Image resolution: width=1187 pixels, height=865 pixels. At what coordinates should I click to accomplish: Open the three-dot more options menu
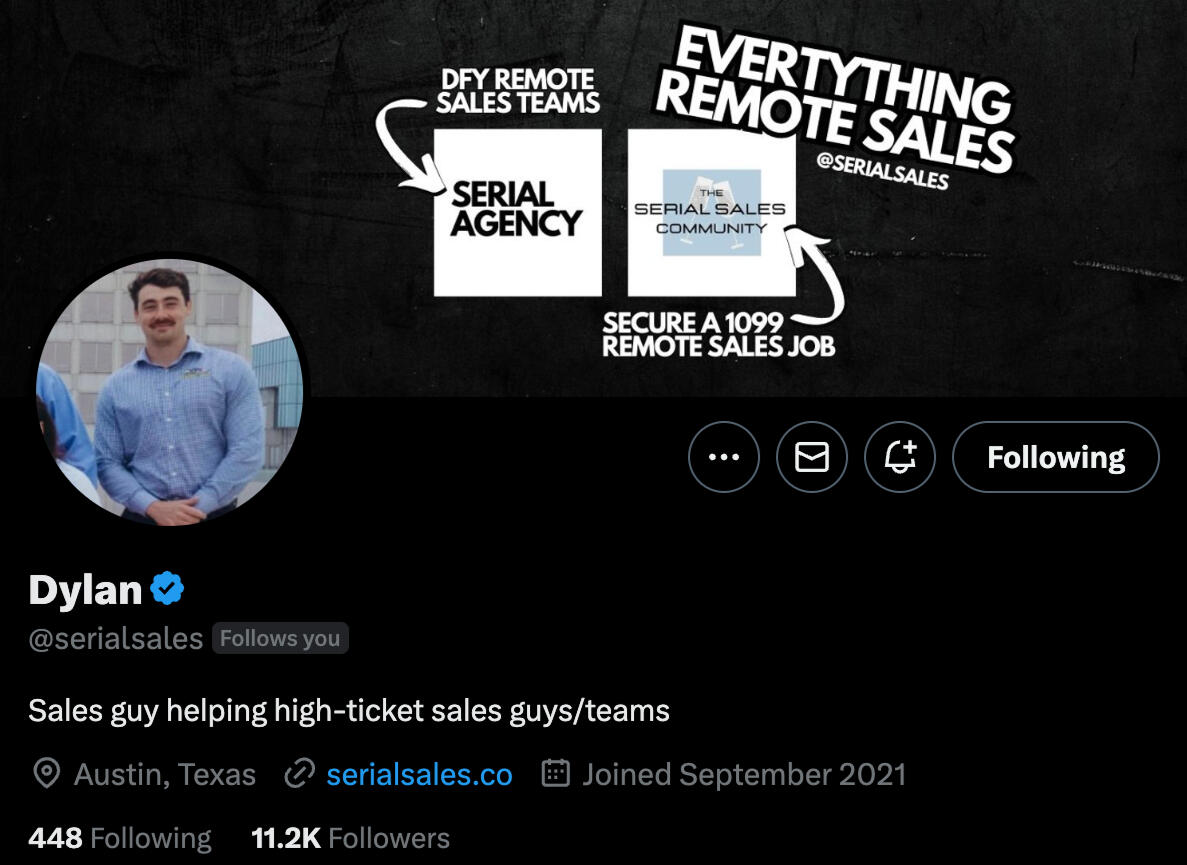(723, 457)
